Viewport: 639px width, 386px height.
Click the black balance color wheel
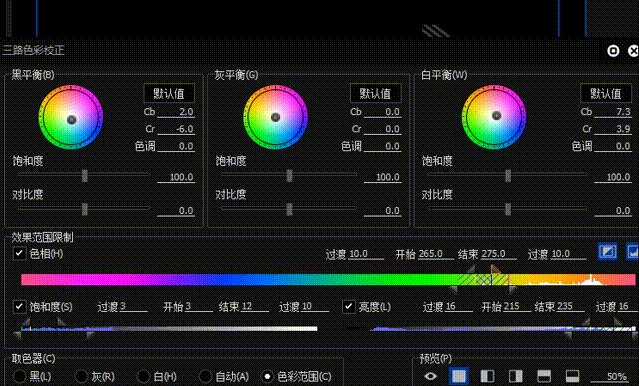click(71, 117)
